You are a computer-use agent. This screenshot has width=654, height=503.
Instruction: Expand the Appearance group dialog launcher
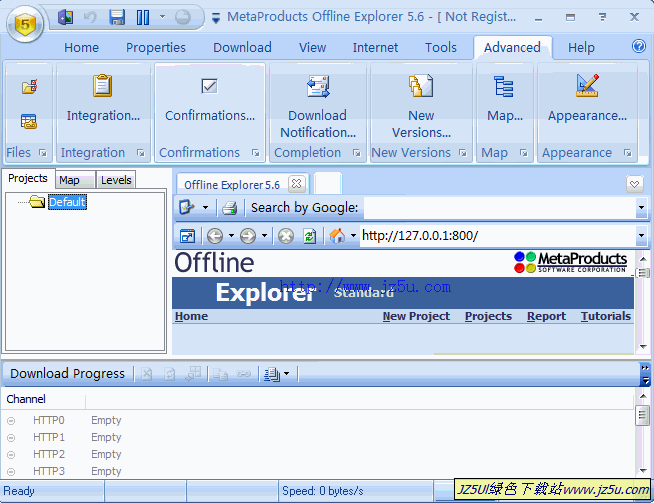tap(627, 153)
